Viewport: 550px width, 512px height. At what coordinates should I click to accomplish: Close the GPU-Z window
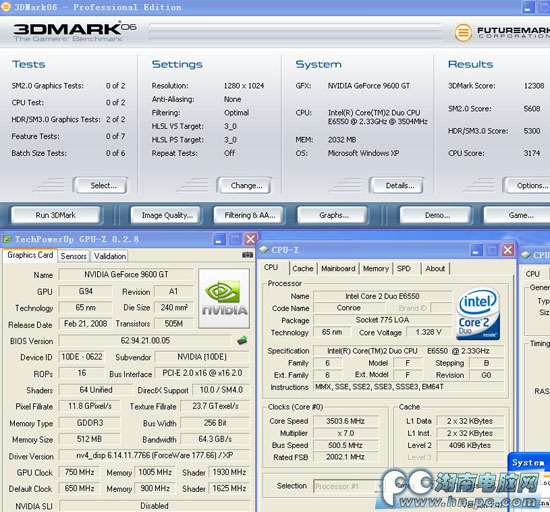click(250, 240)
